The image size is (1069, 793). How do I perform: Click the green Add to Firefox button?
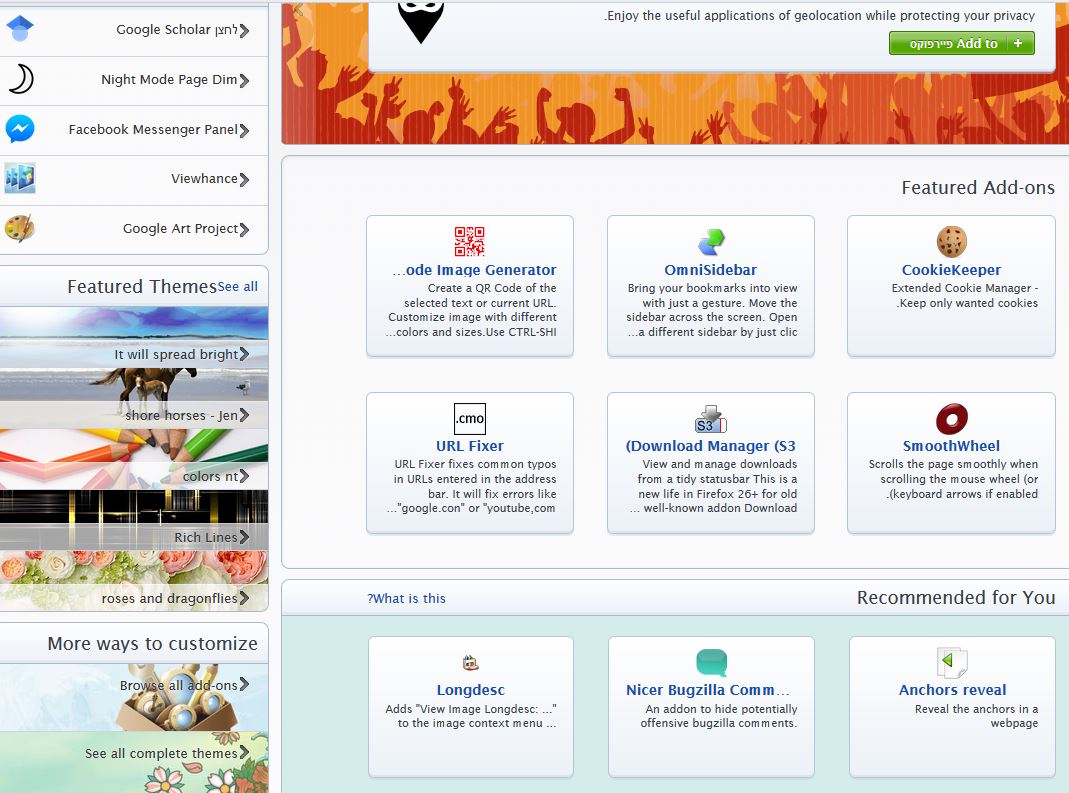pos(961,43)
